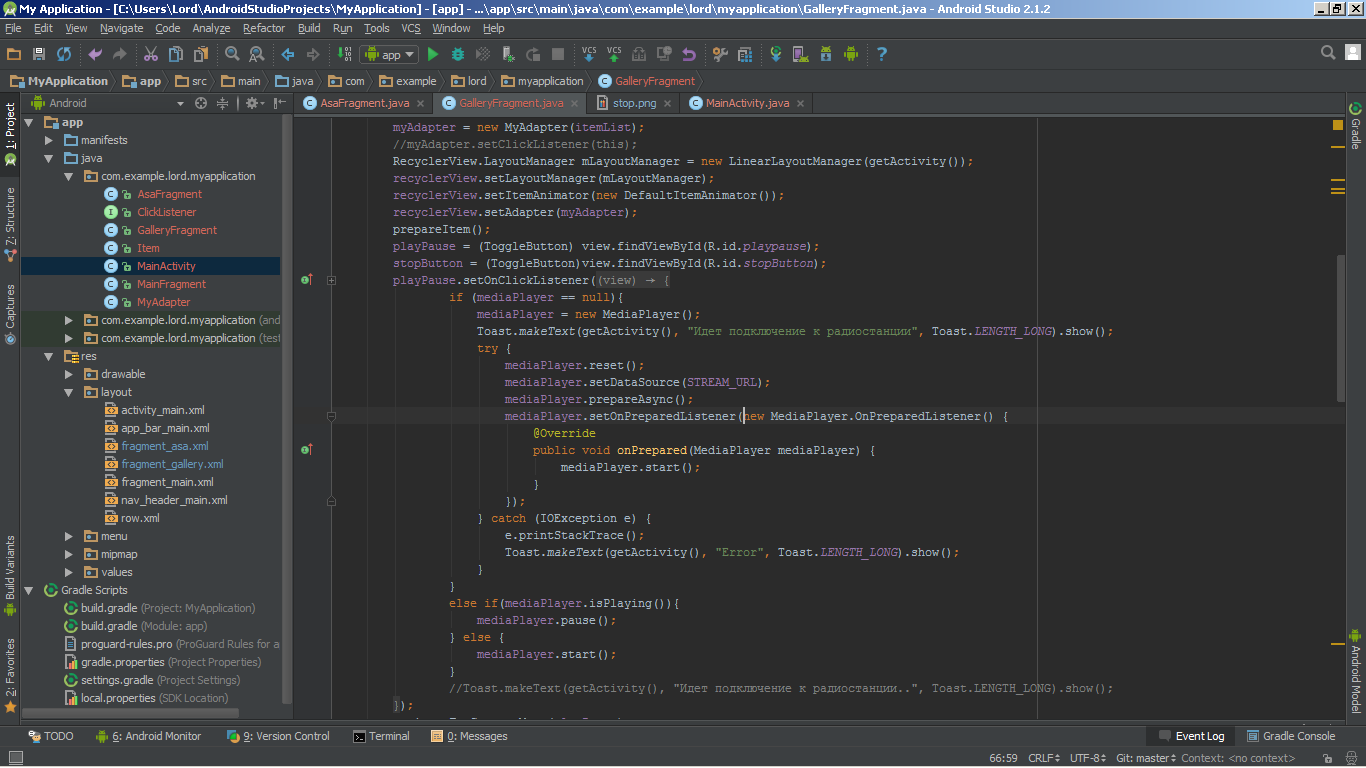Click the blue Help question icon
This screenshot has width=1366, height=768.
click(x=882, y=54)
